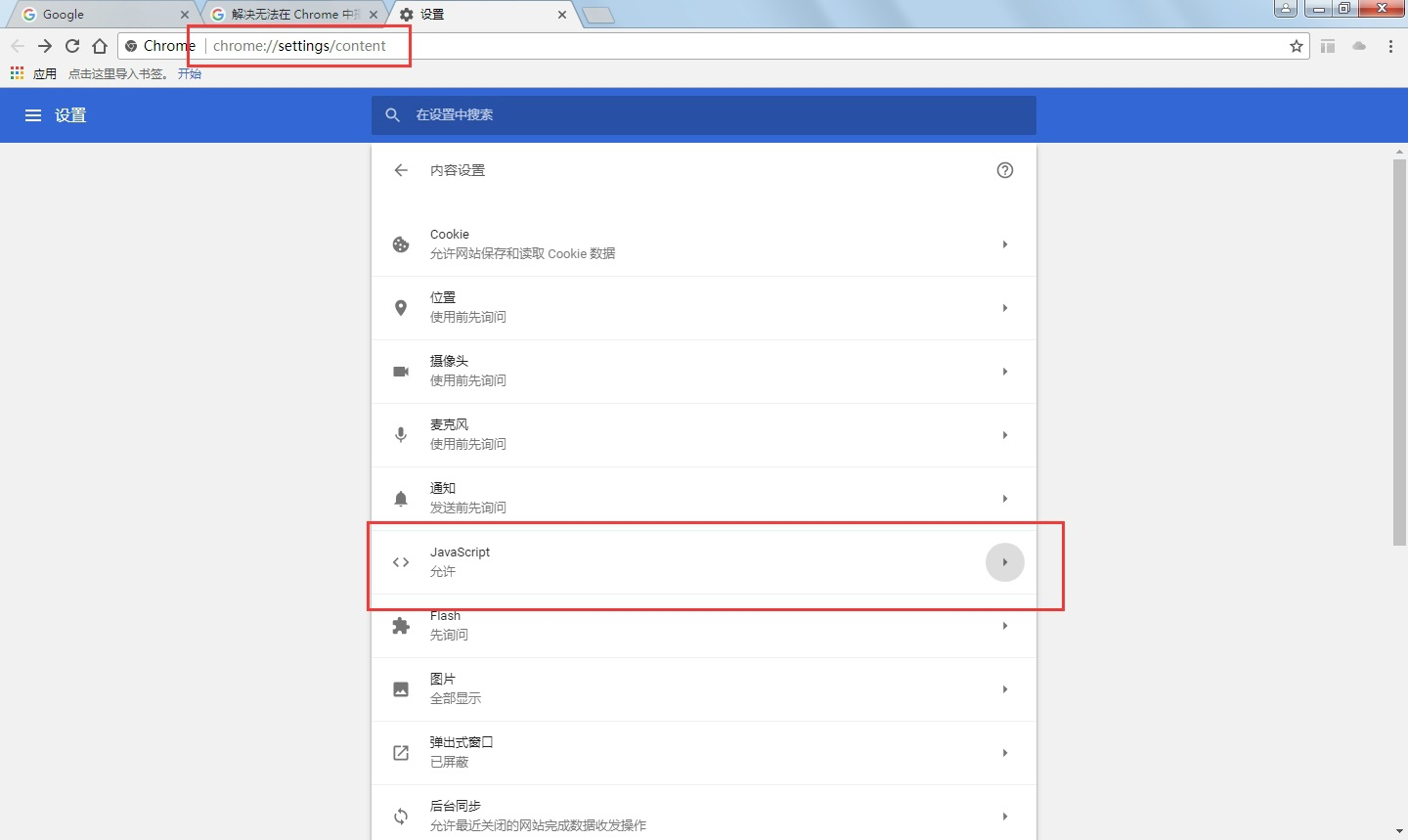
Task: Go to the home page via house icon
Action: pyautogui.click(x=100, y=46)
